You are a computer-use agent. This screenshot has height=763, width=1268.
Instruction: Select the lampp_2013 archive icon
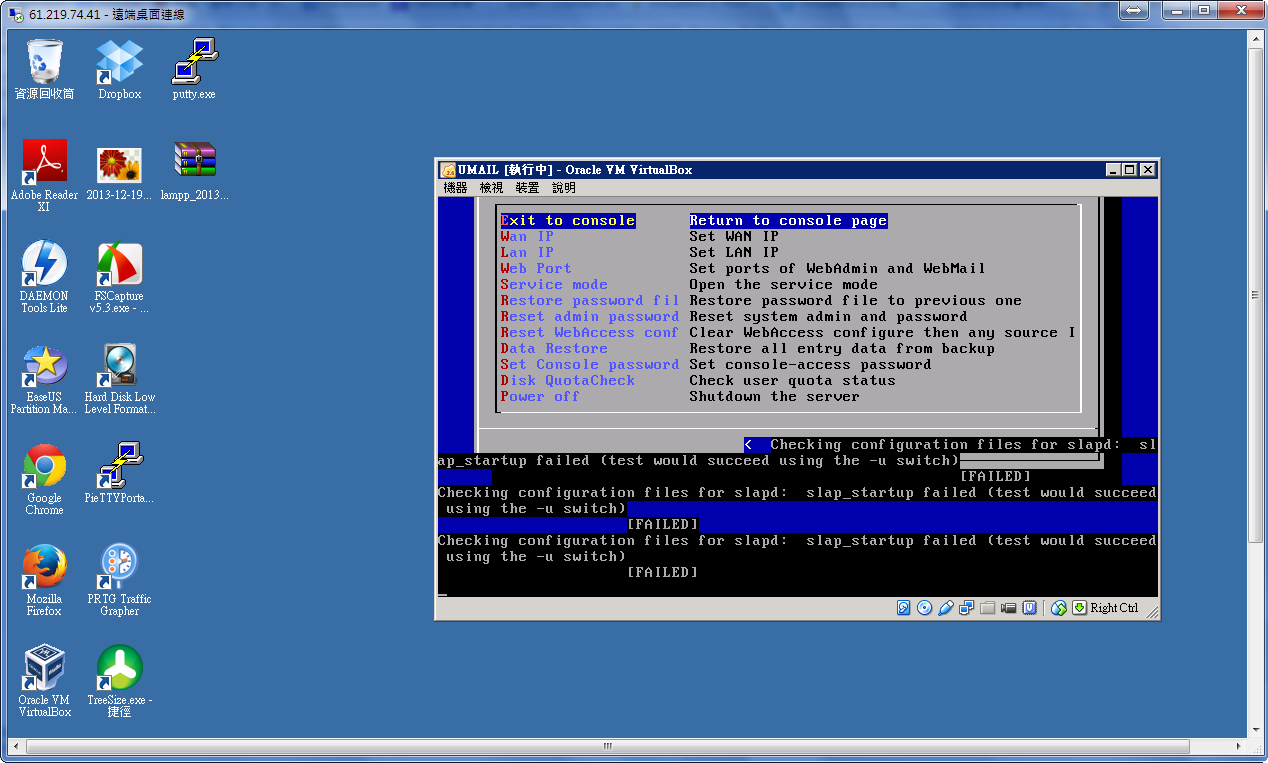194,172
